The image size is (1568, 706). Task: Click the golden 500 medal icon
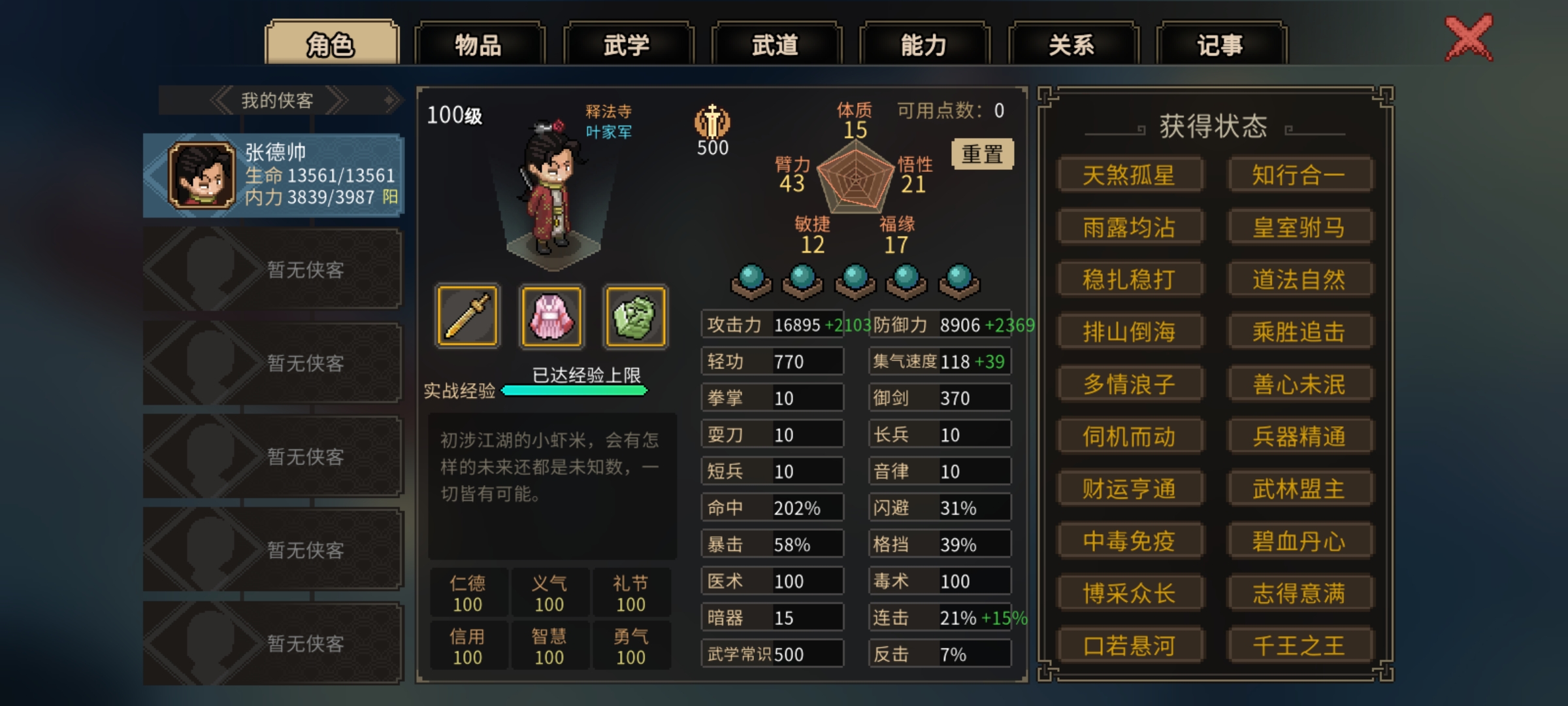(712, 121)
